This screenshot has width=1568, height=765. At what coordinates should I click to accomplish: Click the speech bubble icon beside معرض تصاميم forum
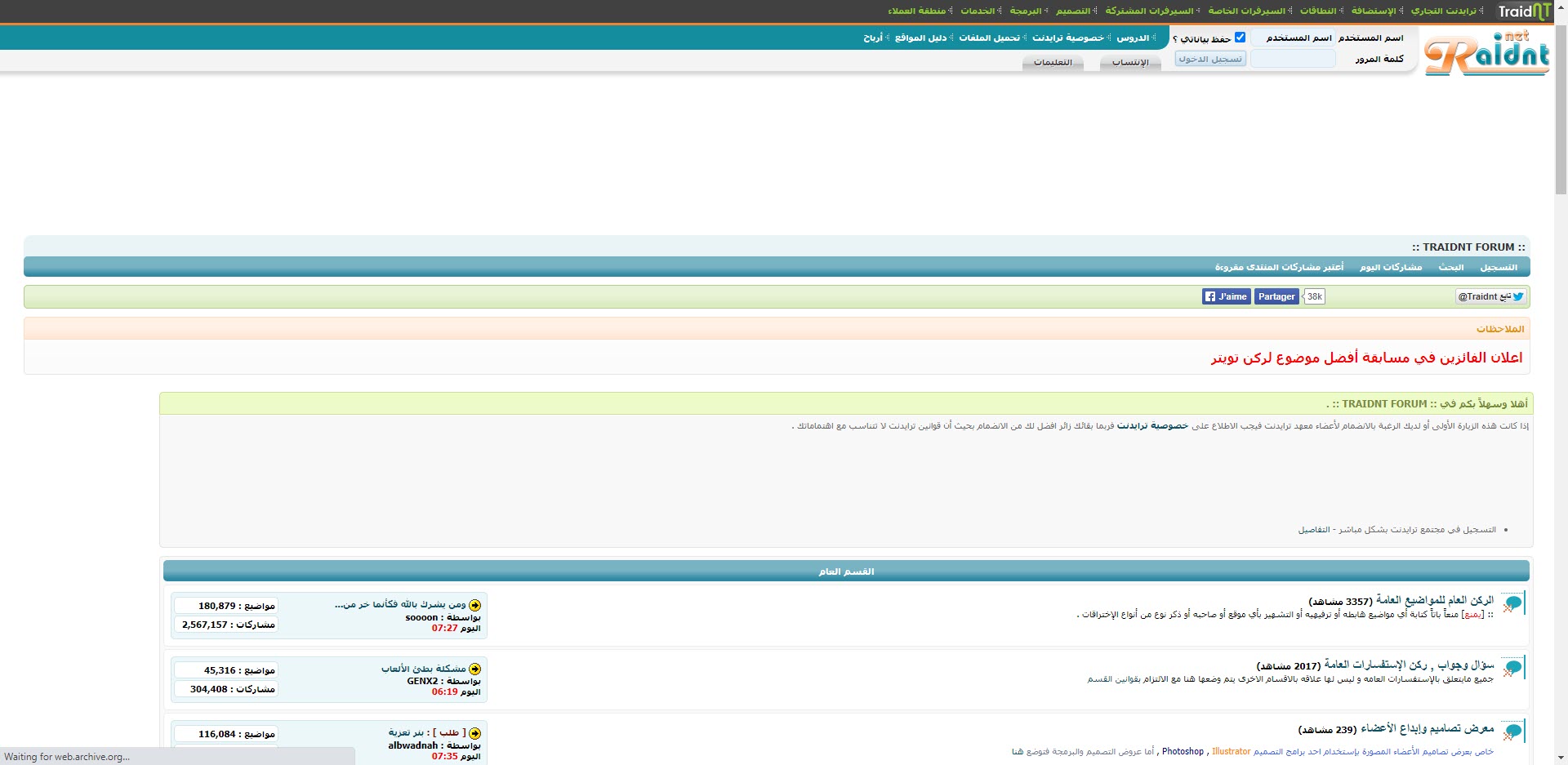[1513, 731]
